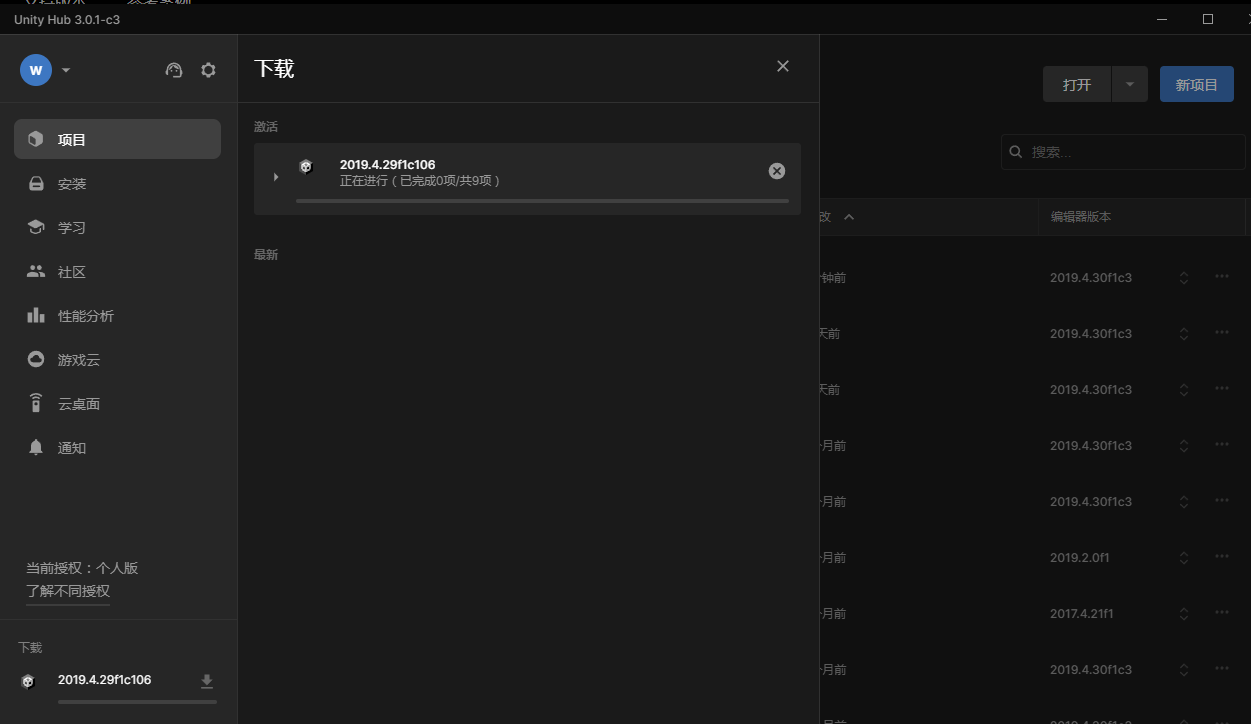The image size is (1251, 724).
Task: Select 安装 in the sidebar
Action: click(x=117, y=183)
